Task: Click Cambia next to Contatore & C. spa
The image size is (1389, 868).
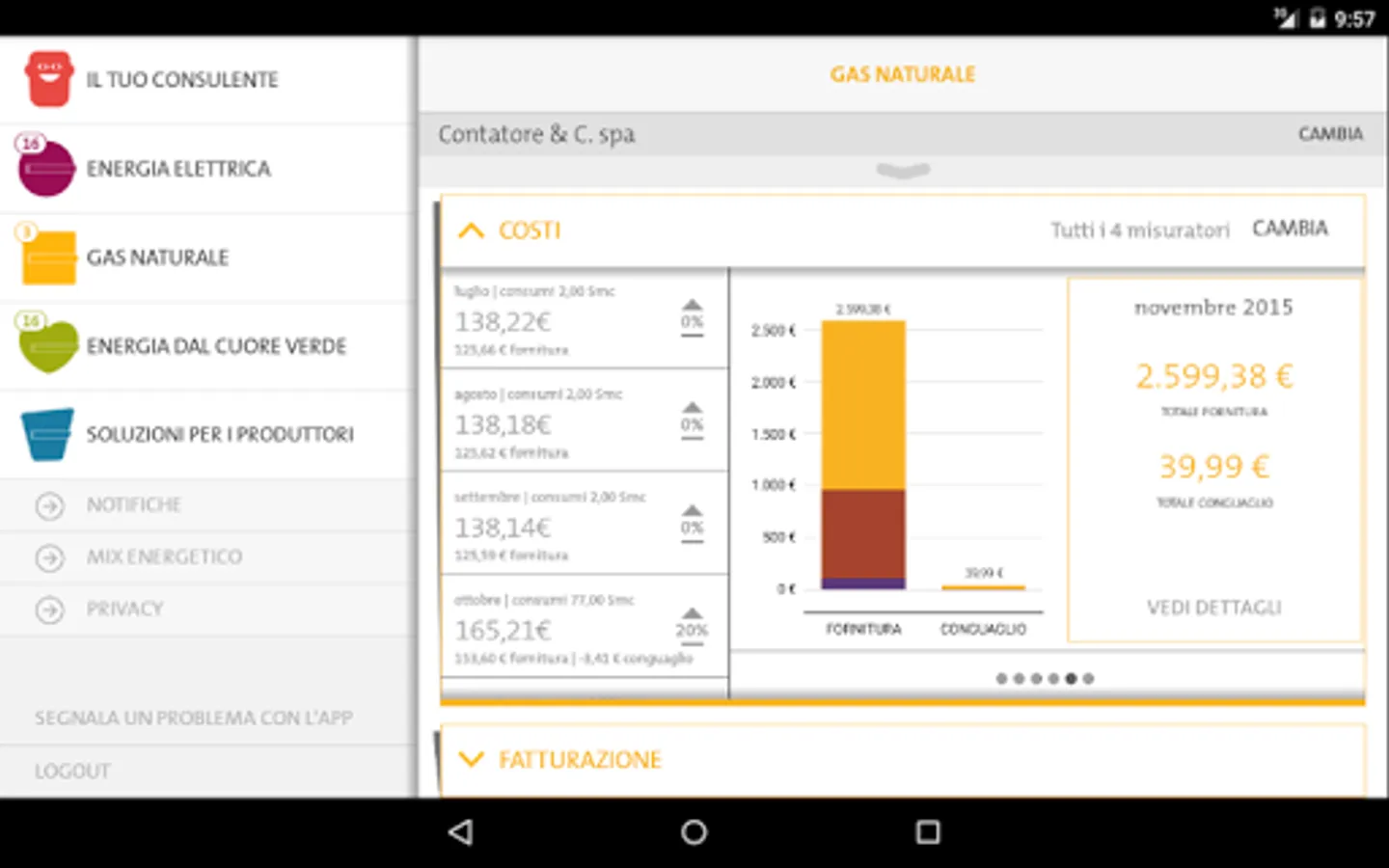Action: [x=1330, y=134]
